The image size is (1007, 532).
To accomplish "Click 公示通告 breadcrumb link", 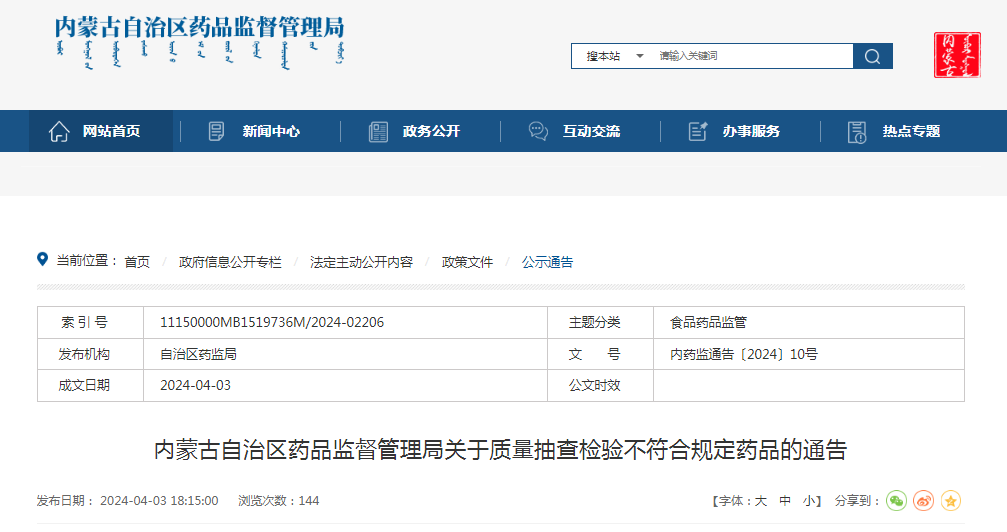I will (547, 262).
